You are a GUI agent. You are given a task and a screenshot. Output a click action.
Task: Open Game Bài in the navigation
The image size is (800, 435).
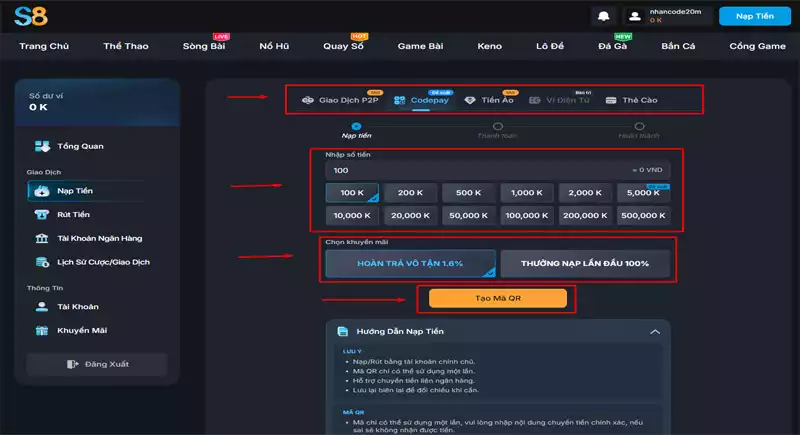(420, 46)
